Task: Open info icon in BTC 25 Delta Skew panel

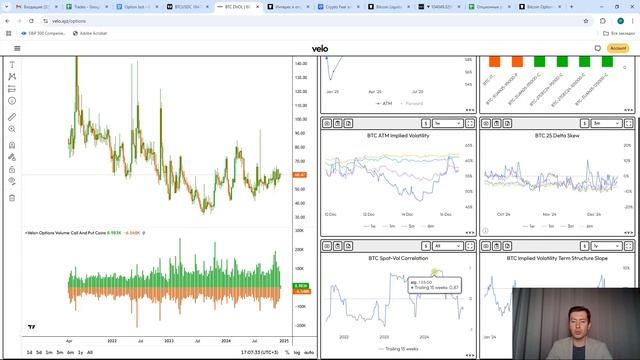Action: tap(485, 231)
